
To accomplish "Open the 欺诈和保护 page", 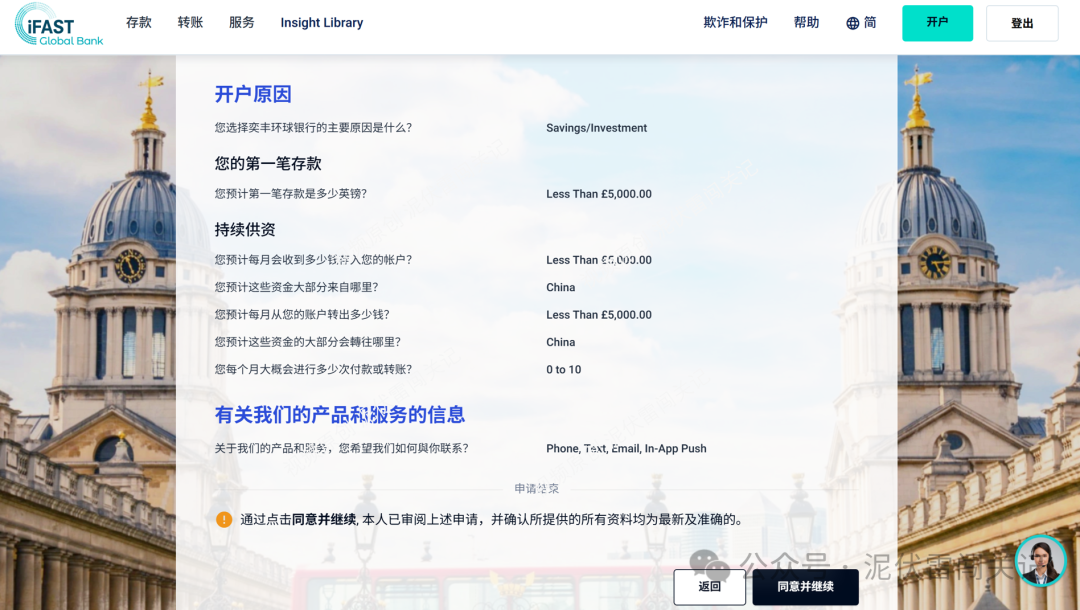I will pos(735,22).
